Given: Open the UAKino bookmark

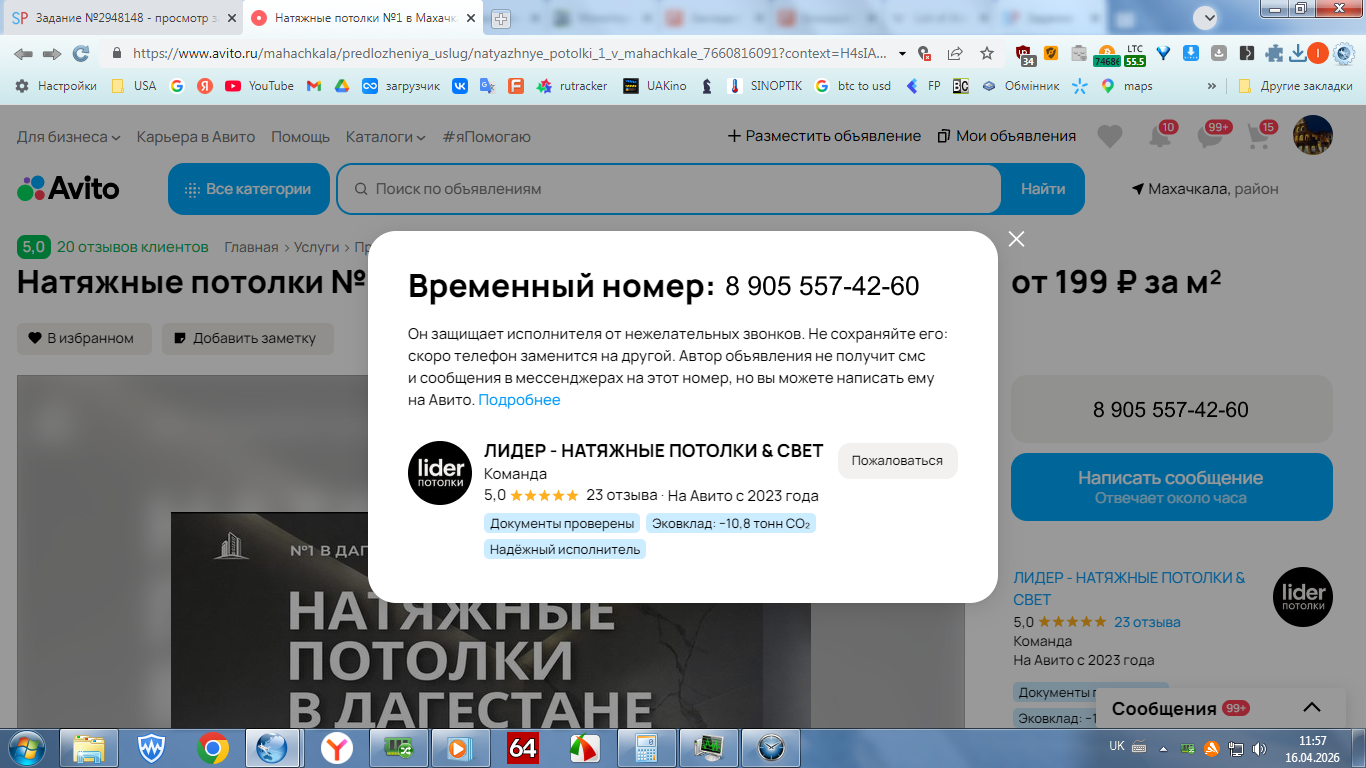Looking at the screenshot, I should [x=655, y=86].
